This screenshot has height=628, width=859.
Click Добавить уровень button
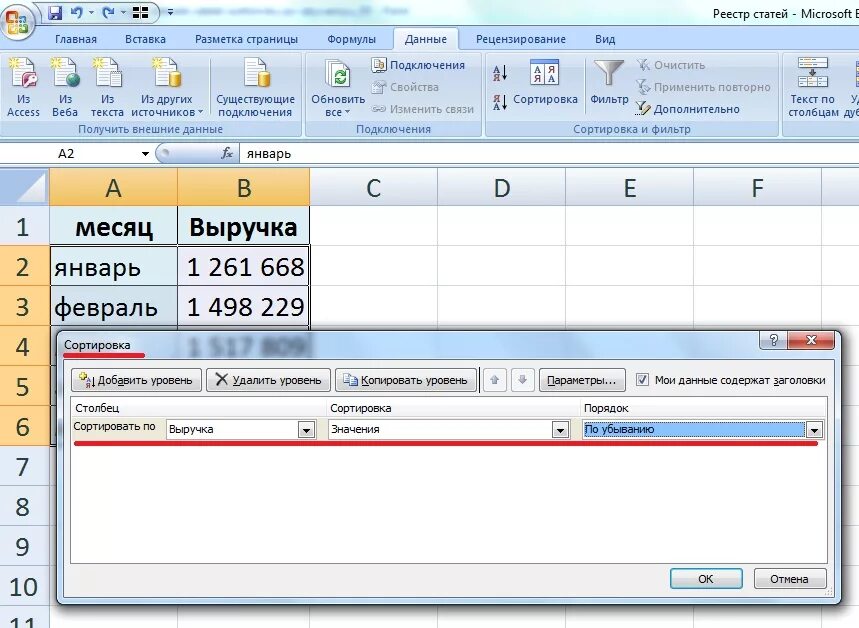pos(136,380)
